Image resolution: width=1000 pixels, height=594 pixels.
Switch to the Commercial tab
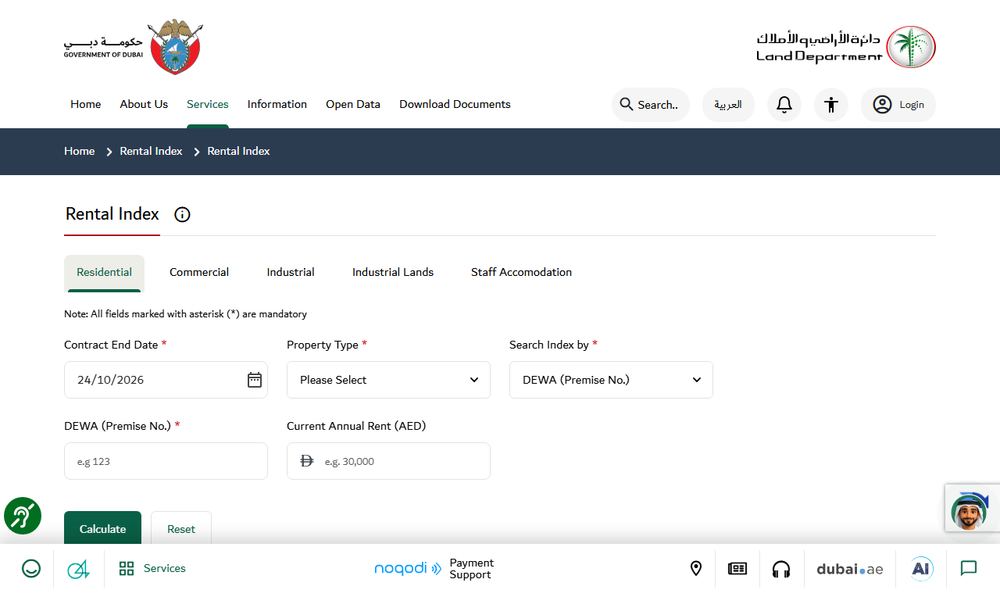(199, 272)
